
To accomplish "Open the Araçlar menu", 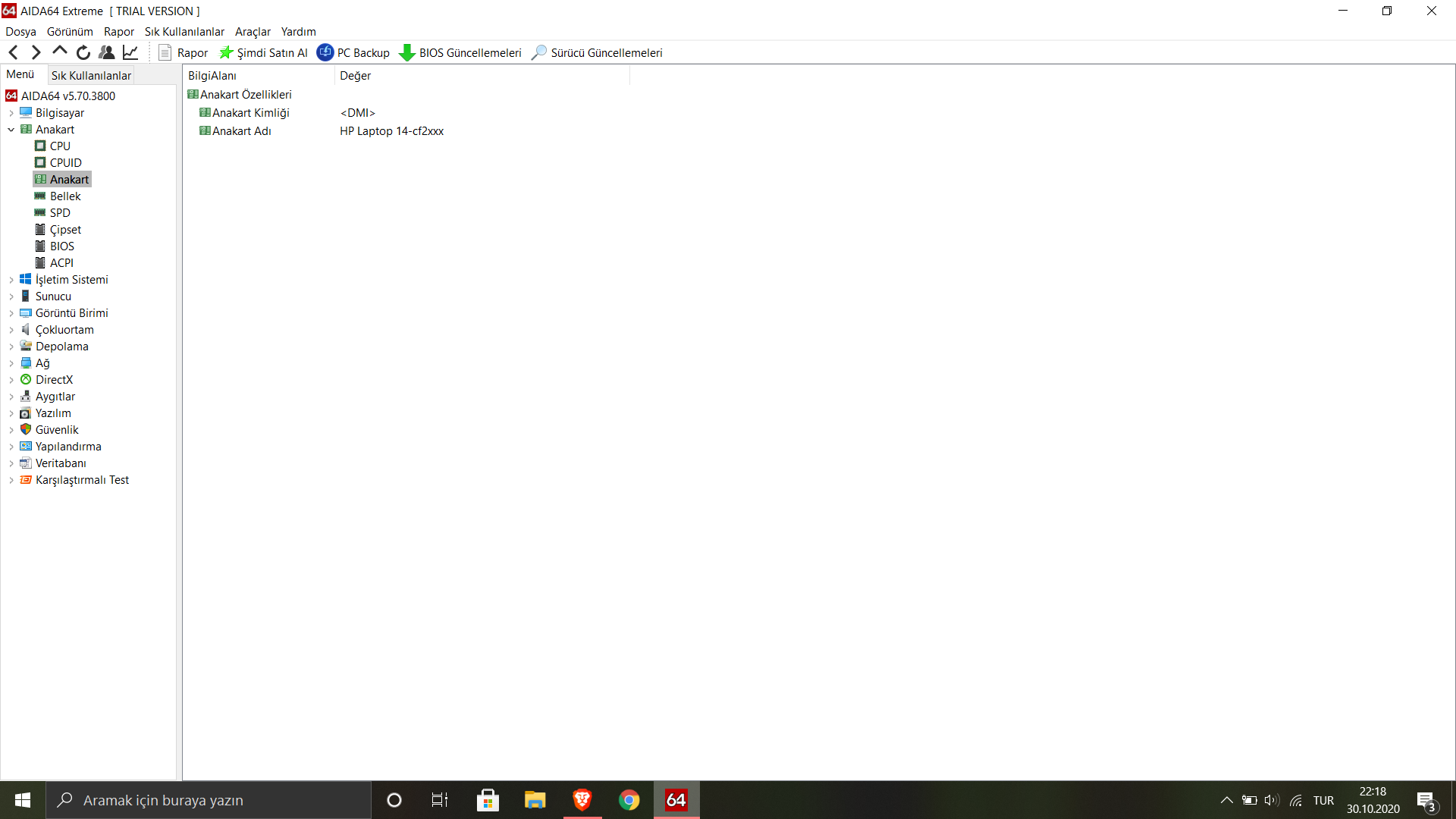I will 253,32.
